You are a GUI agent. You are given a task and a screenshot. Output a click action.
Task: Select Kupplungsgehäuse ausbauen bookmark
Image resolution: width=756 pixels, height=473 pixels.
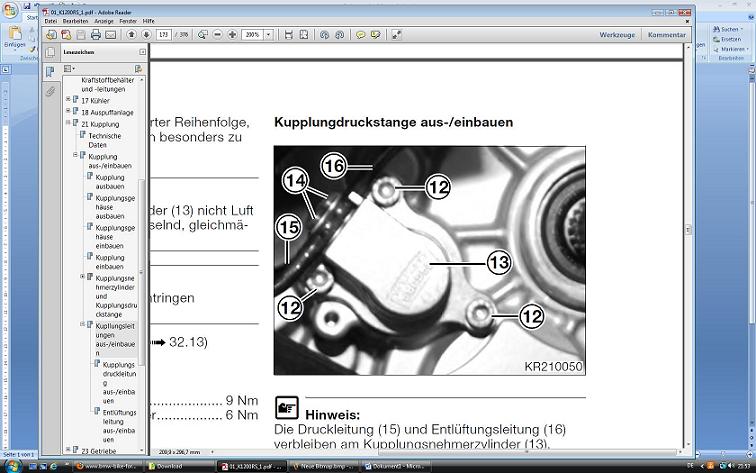tap(115, 207)
